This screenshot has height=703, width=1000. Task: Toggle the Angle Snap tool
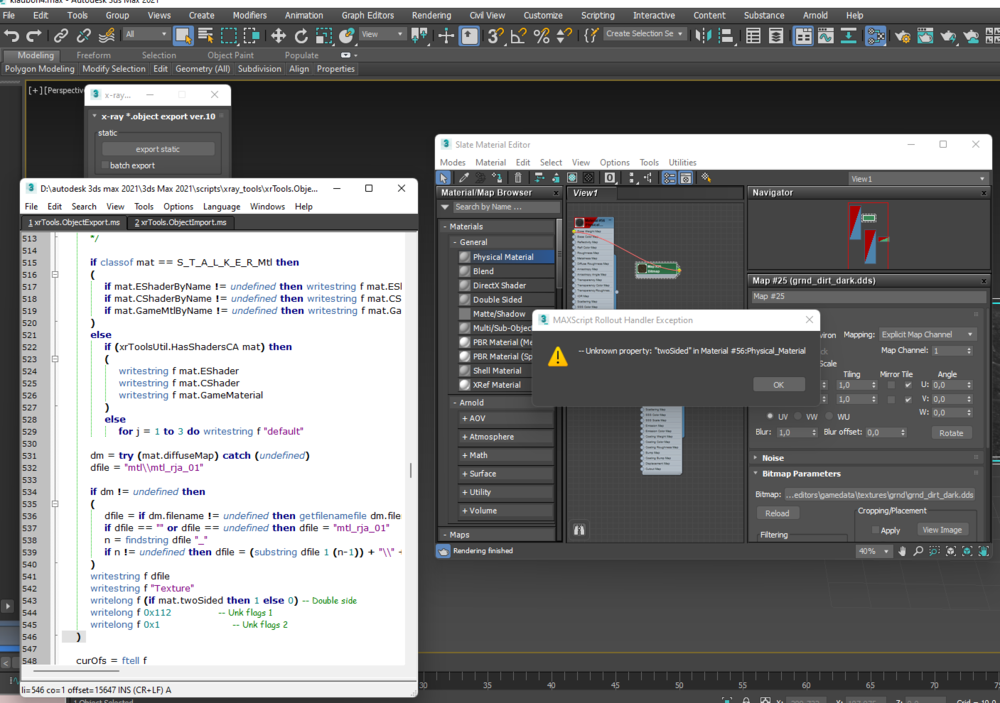click(x=518, y=35)
